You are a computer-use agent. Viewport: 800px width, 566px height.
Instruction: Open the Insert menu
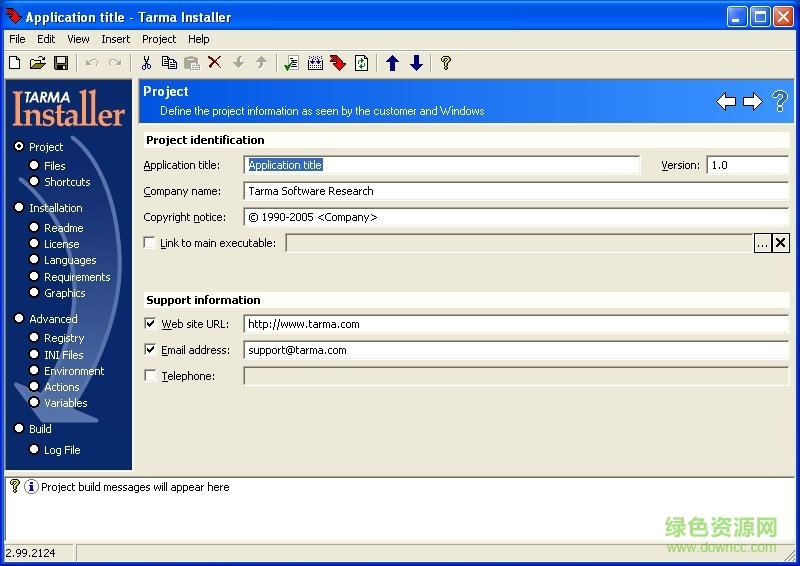pyautogui.click(x=115, y=39)
